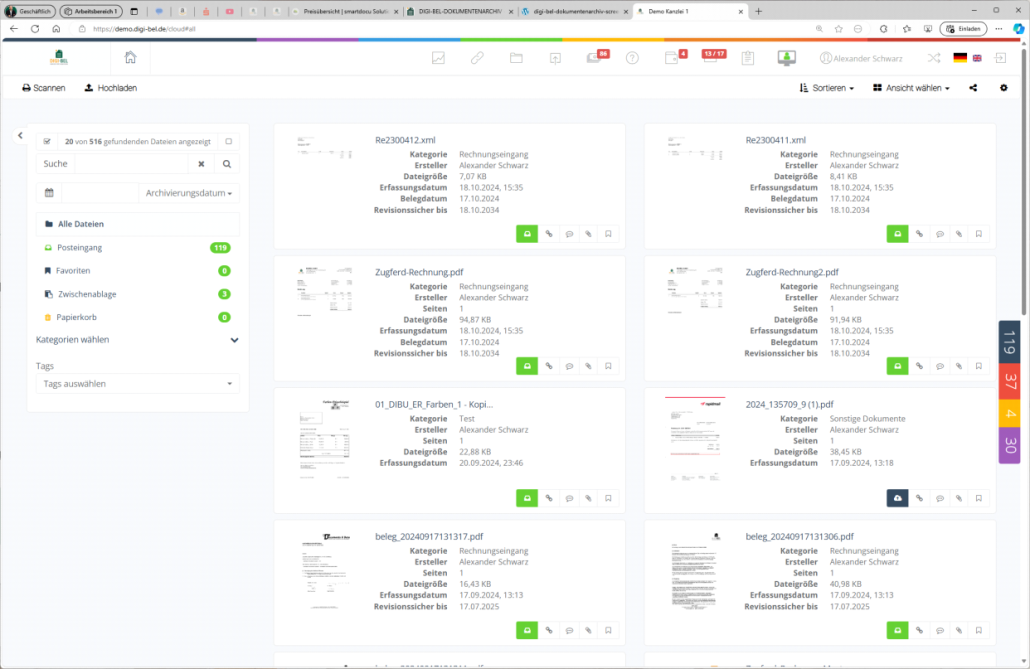Screen dimensions: 1030x669
Task: Toggle favorite bookmark on Zugferd-Rechnung.pdf
Action: click(x=608, y=366)
